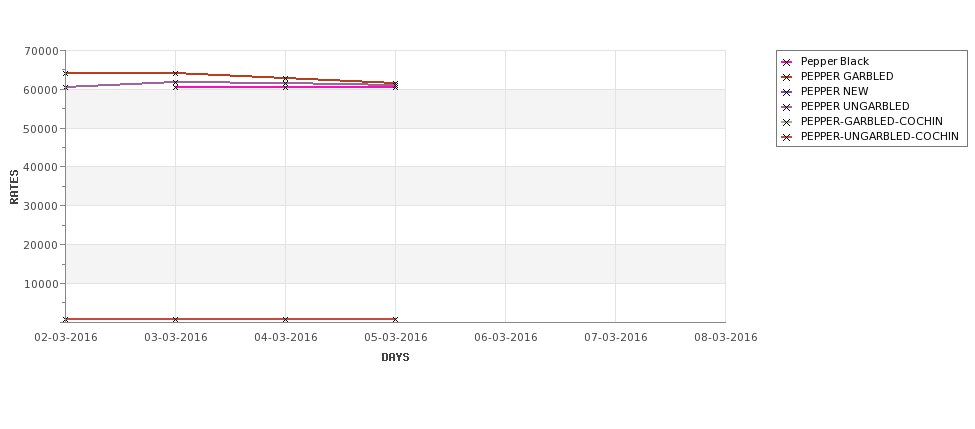This screenshot has height=429, width=975.
Task: Select the PEPPER-UNGARBLED-COCHIN legend label
Action: pos(879,136)
